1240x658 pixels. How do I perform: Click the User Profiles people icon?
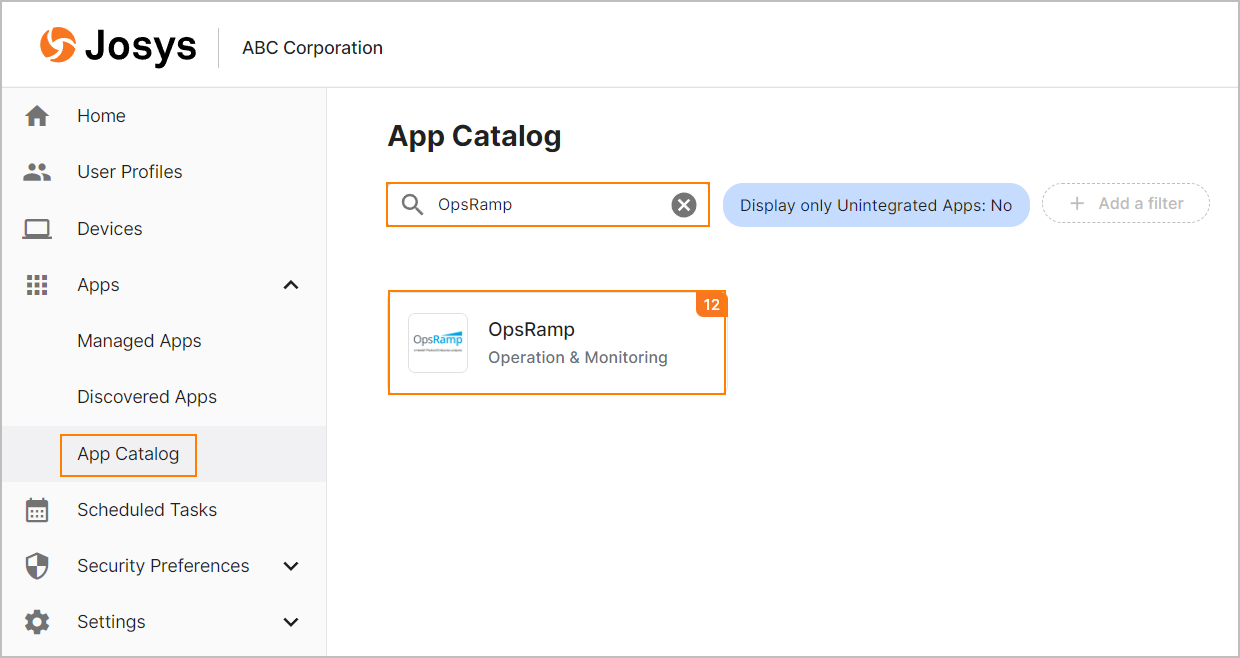click(x=37, y=172)
